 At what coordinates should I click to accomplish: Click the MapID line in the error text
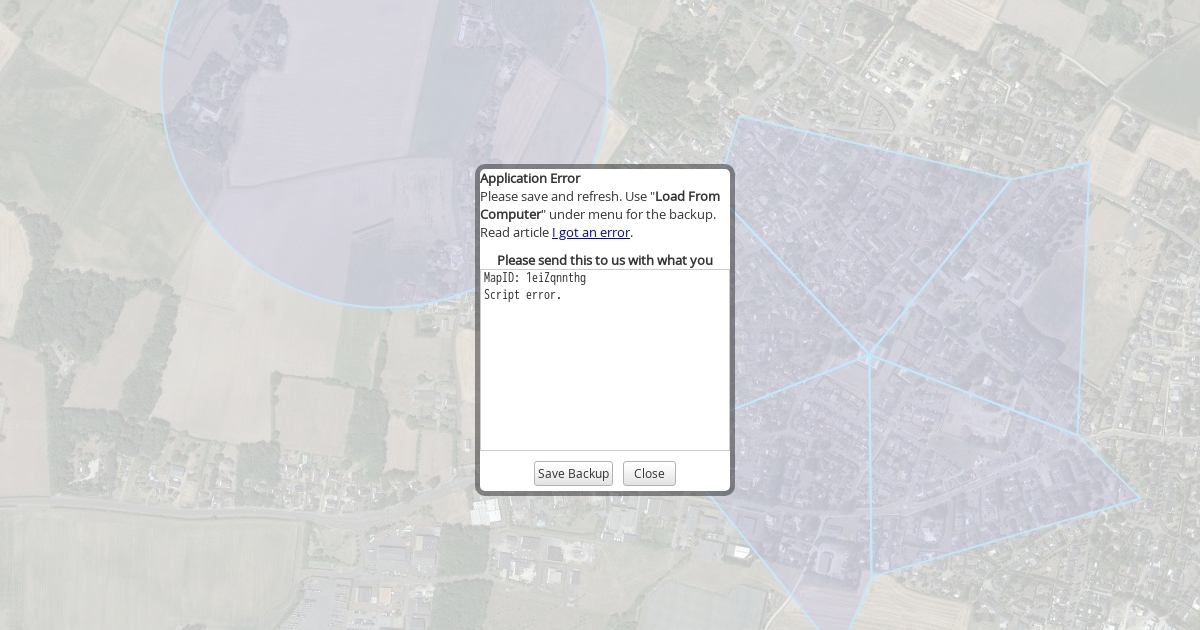pos(535,278)
